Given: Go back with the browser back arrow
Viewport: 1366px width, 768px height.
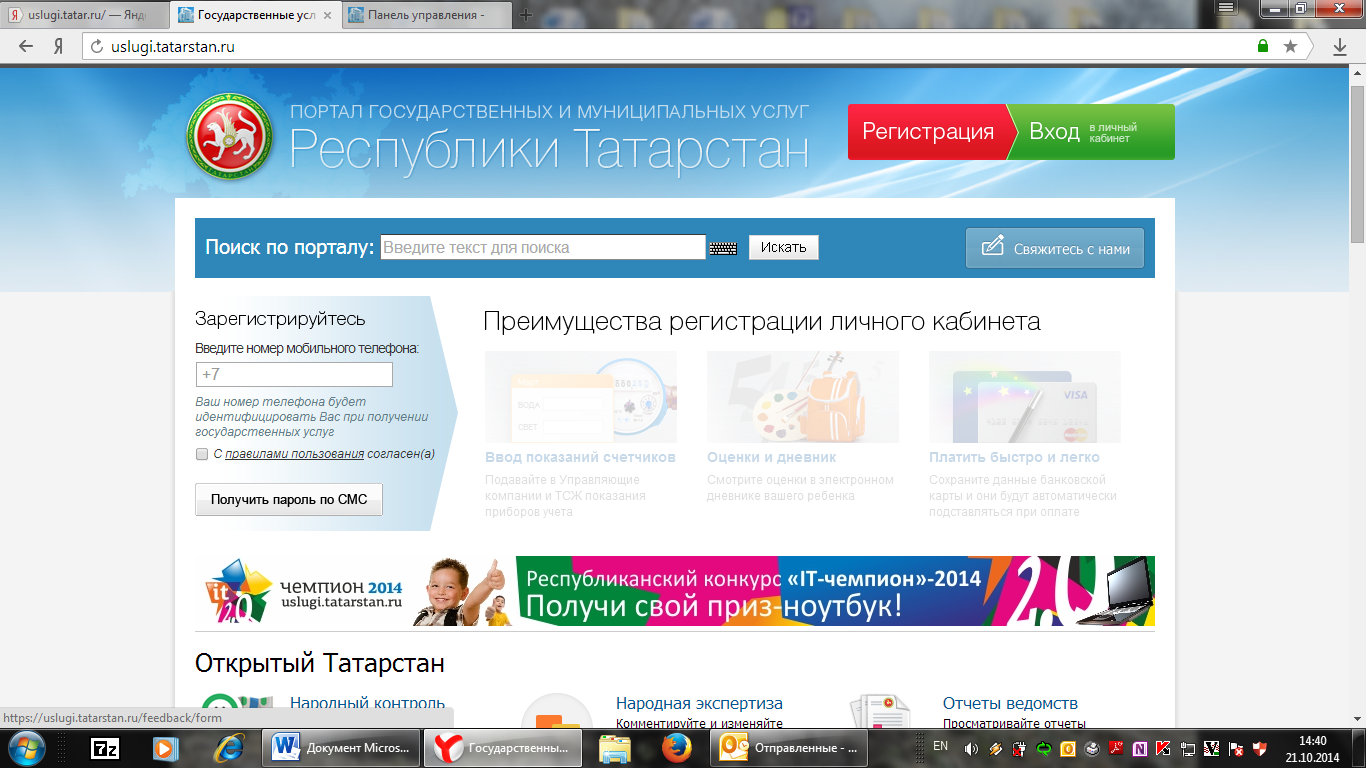Looking at the screenshot, I should click(x=26, y=46).
